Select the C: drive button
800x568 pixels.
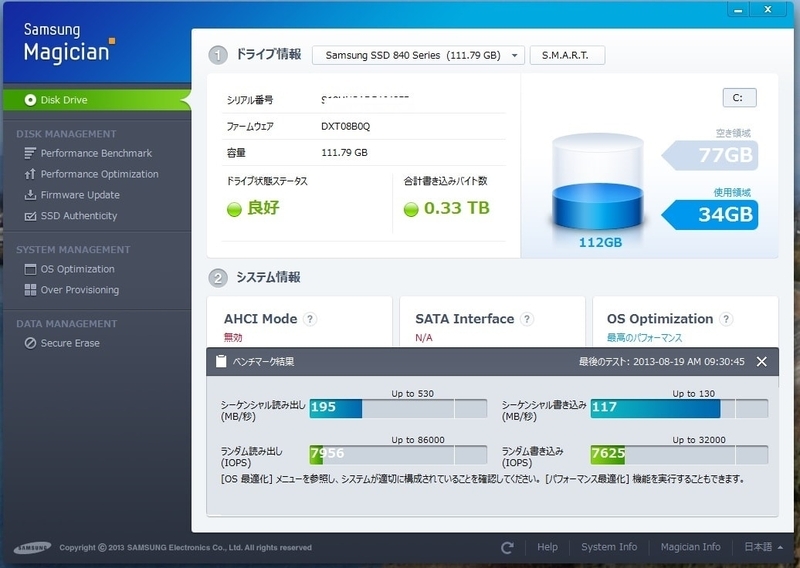[x=739, y=97]
